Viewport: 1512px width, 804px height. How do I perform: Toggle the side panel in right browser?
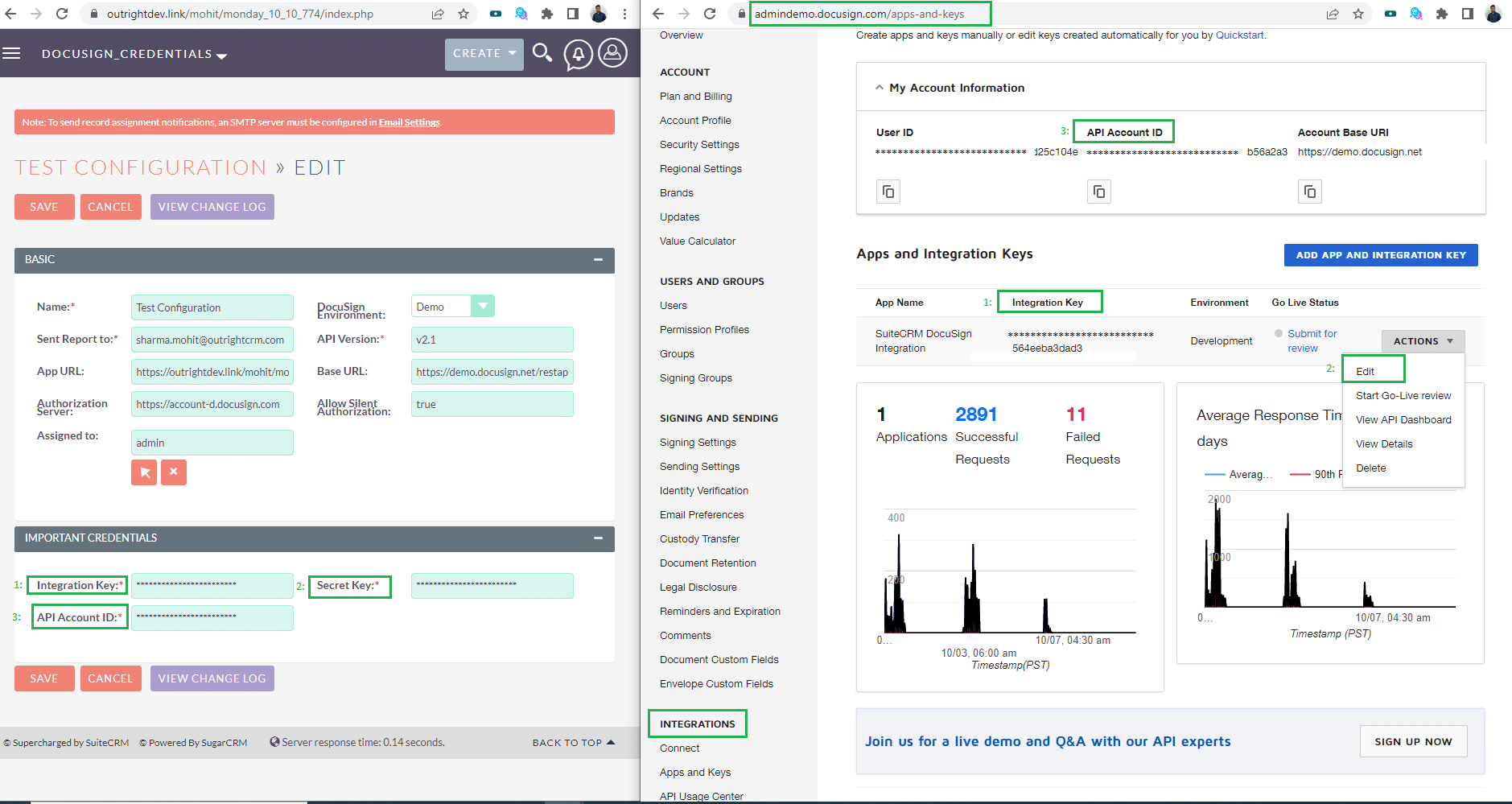1468,14
